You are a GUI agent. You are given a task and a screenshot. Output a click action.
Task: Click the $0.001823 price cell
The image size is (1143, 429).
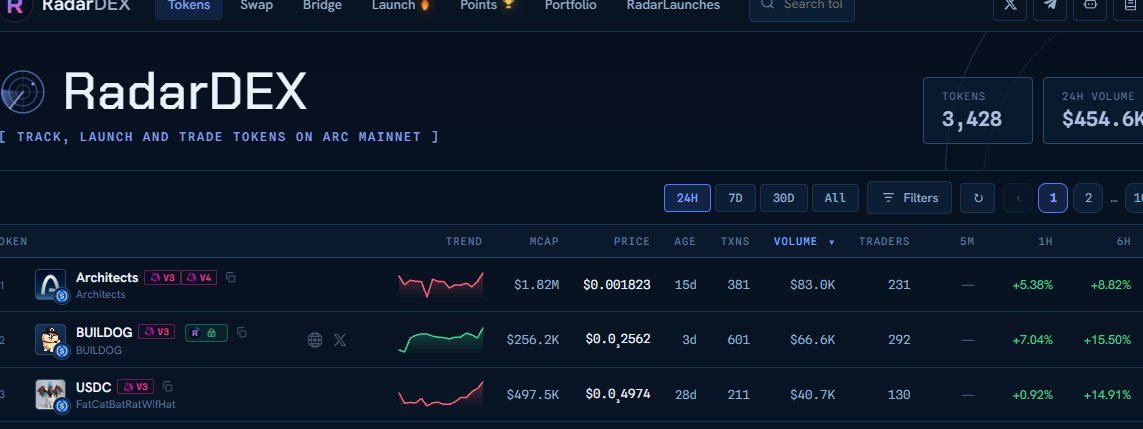click(617, 285)
